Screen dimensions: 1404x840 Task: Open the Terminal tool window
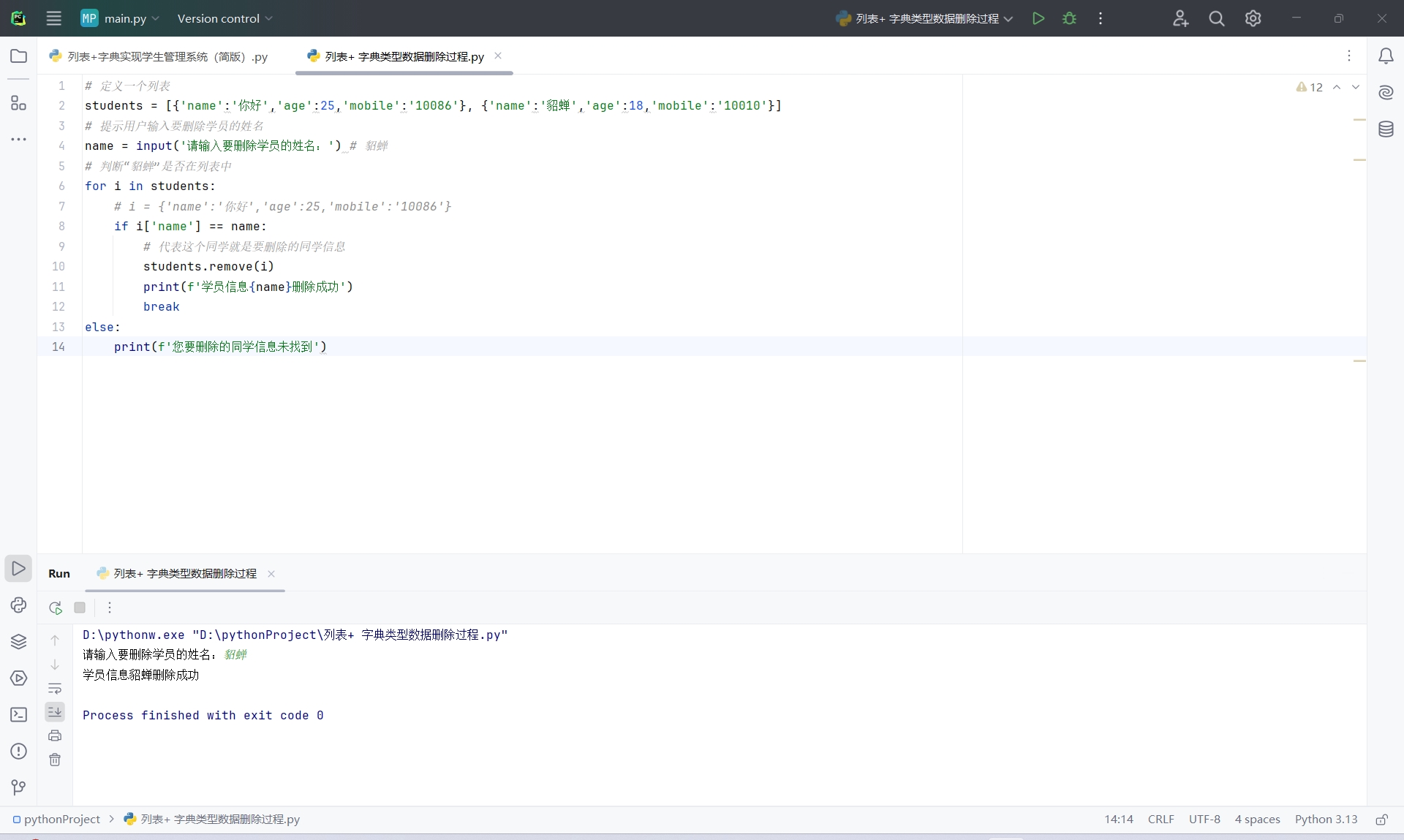(x=18, y=715)
